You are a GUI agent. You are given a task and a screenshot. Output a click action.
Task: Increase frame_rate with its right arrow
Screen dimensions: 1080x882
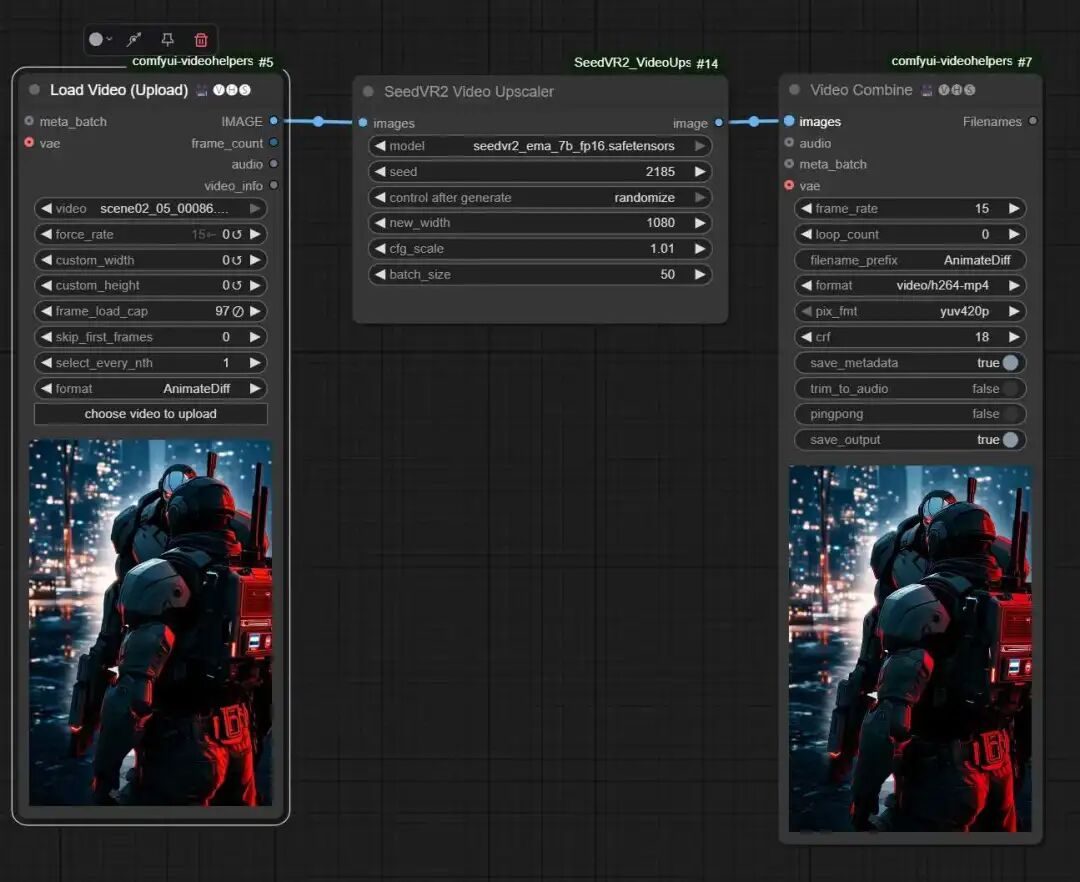[1014, 209]
